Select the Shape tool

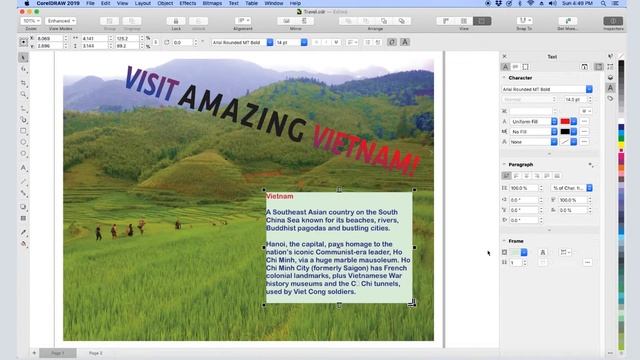point(23,69)
